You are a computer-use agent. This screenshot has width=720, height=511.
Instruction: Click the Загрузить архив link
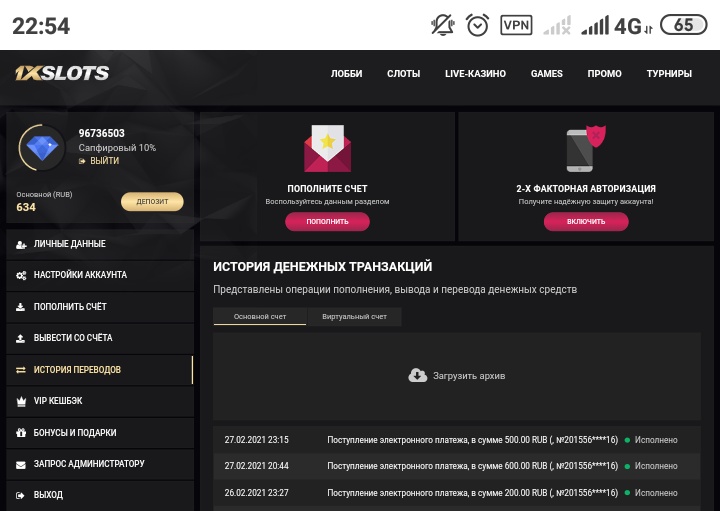(x=469, y=376)
